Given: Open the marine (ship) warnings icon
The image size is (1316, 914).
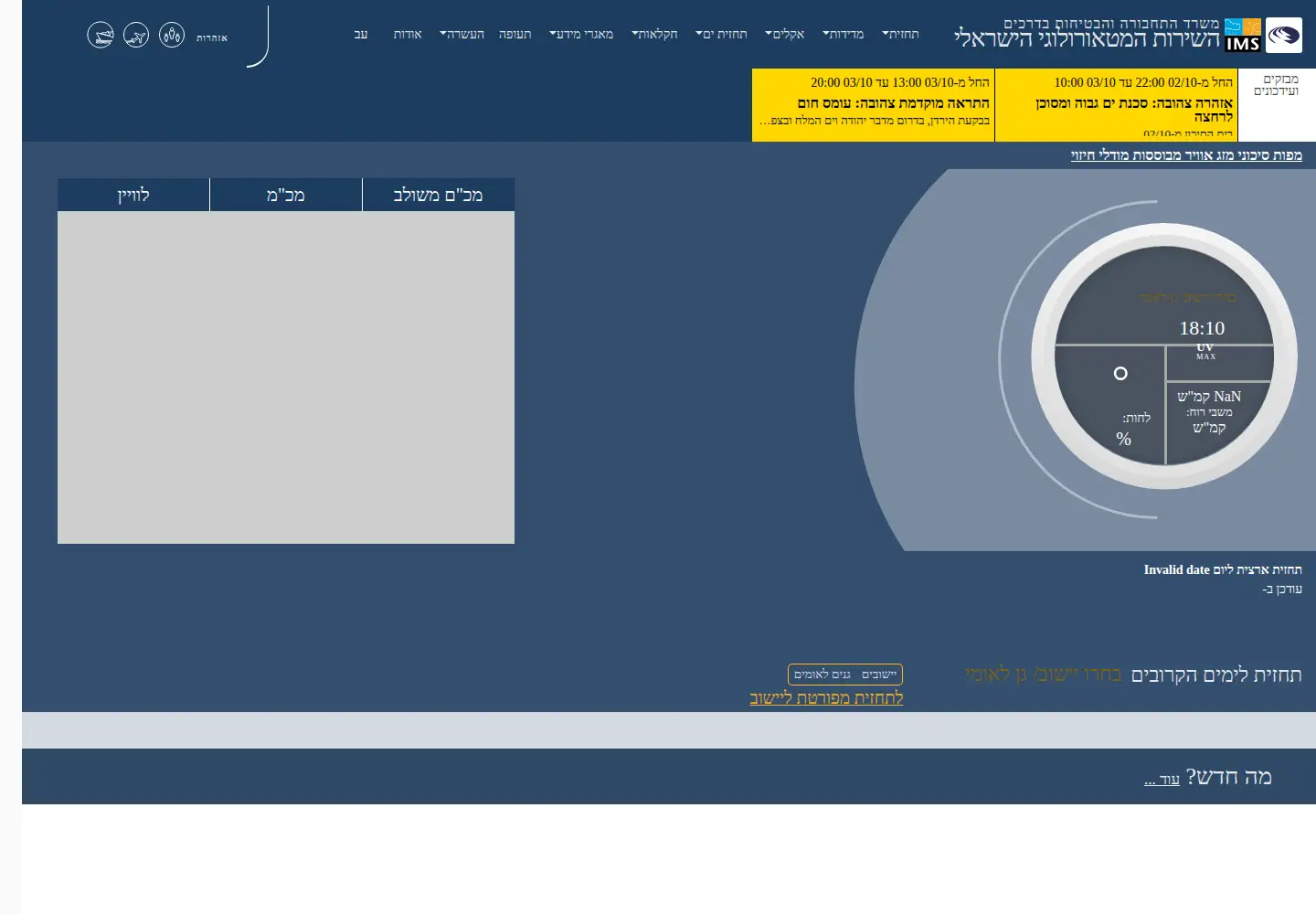Looking at the screenshot, I should (101, 36).
